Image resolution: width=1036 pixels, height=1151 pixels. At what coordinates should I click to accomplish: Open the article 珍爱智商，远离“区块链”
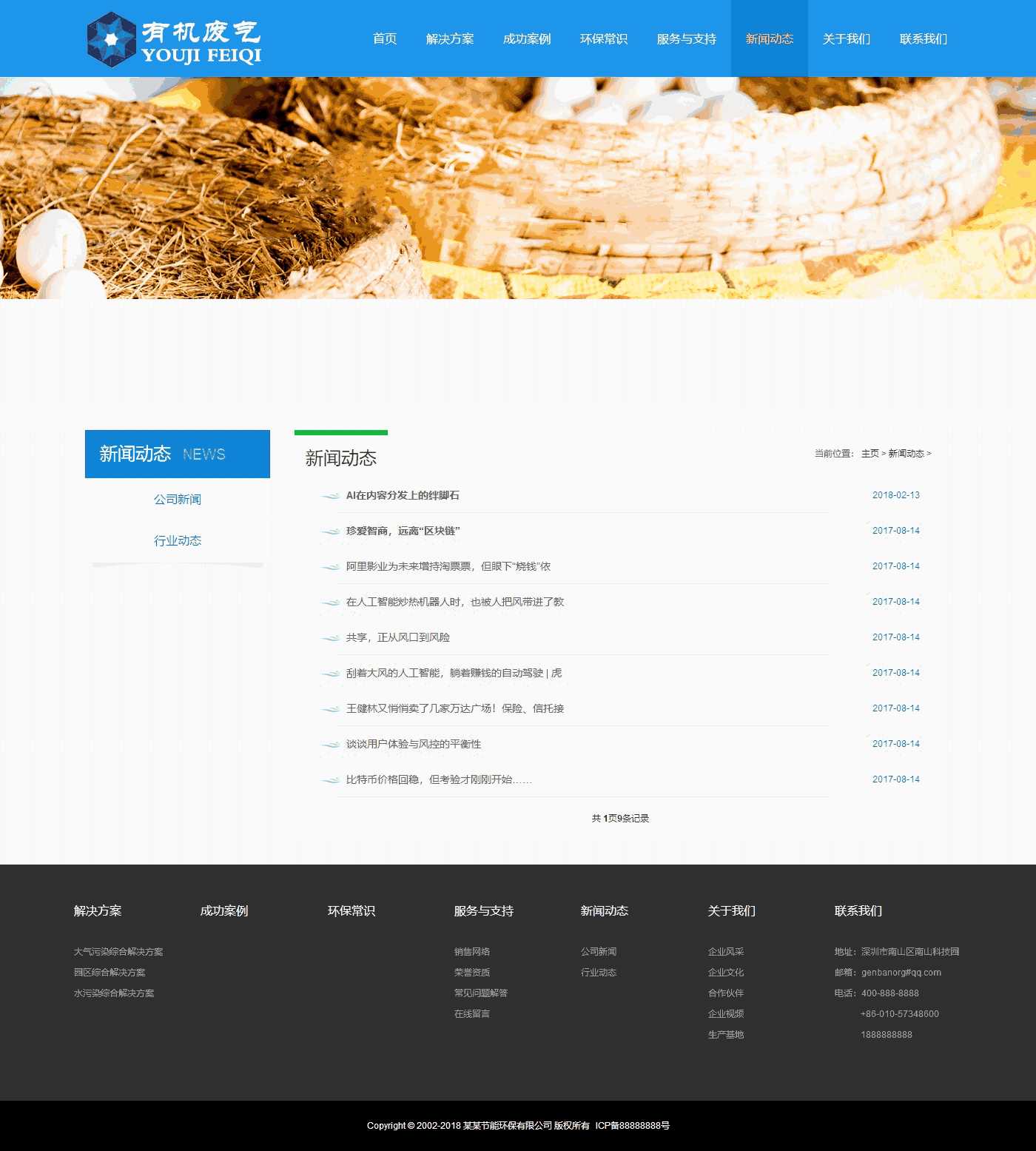[403, 531]
